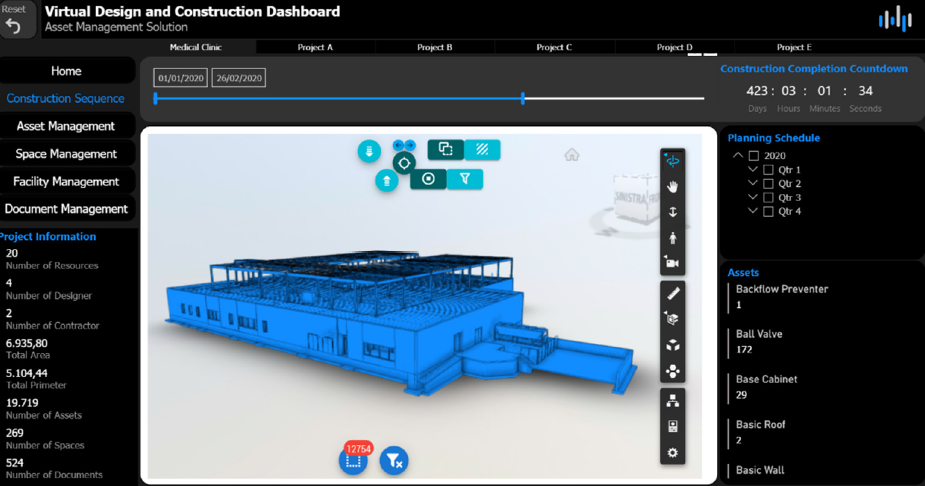Click the 01/01/2020 start date field
This screenshot has width=925, height=486.
click(181, 78)
